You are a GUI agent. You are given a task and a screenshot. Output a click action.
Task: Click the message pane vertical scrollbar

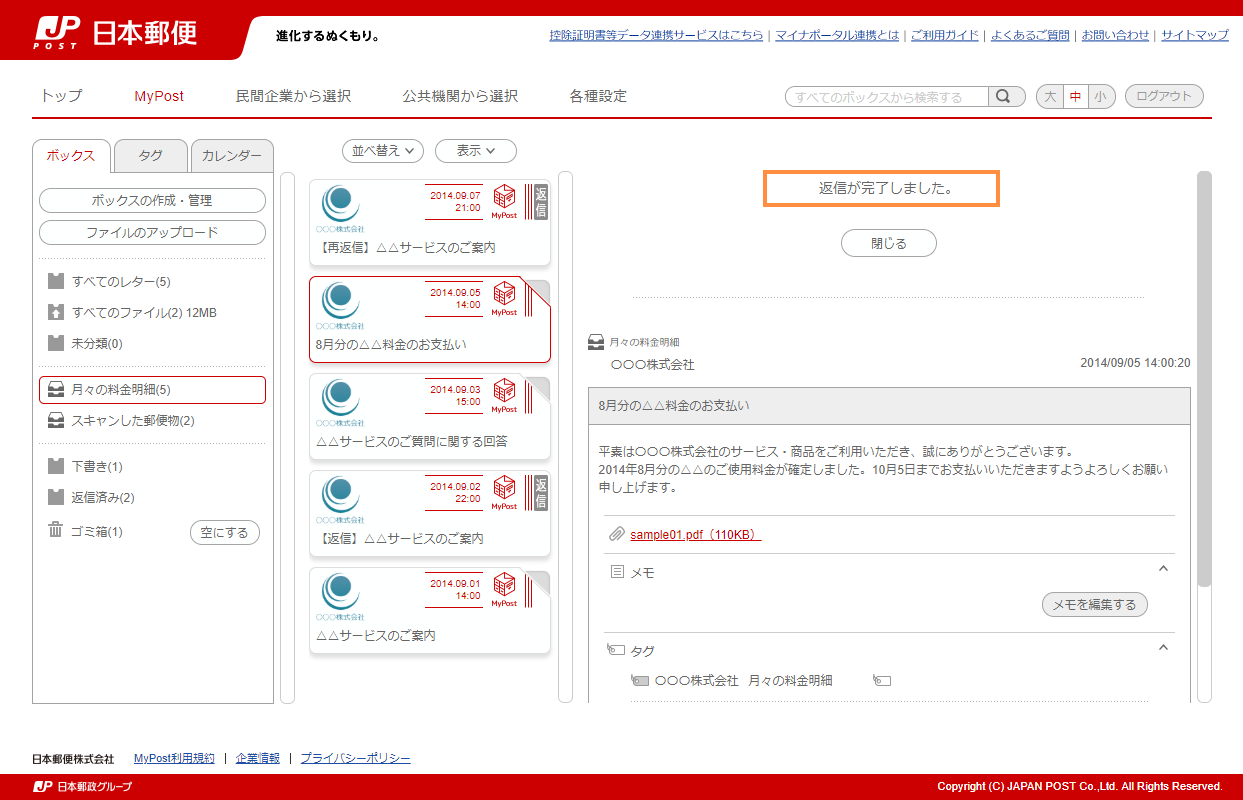pos(1204,378)
